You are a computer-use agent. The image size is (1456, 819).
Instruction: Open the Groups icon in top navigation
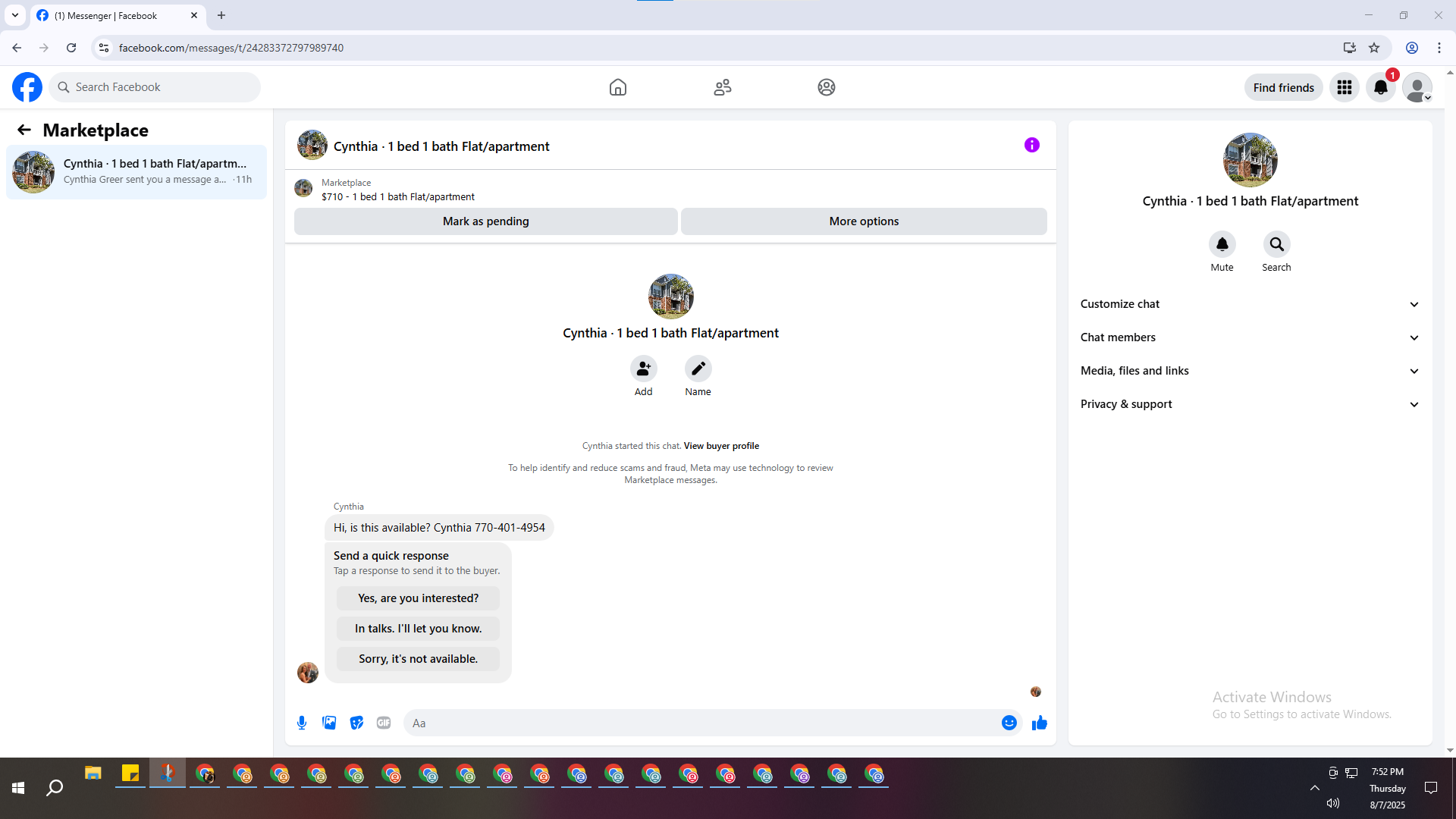827,87
